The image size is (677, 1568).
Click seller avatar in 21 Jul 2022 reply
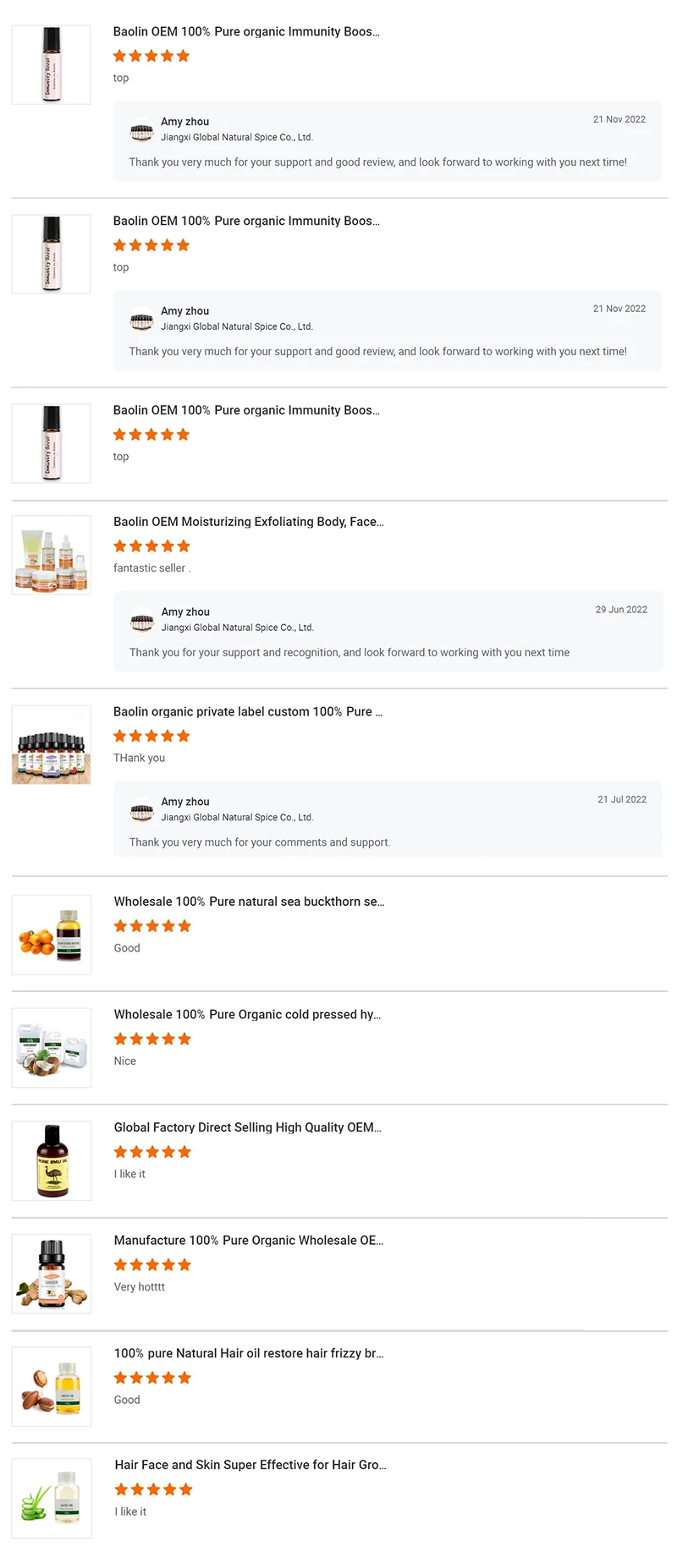141,812
